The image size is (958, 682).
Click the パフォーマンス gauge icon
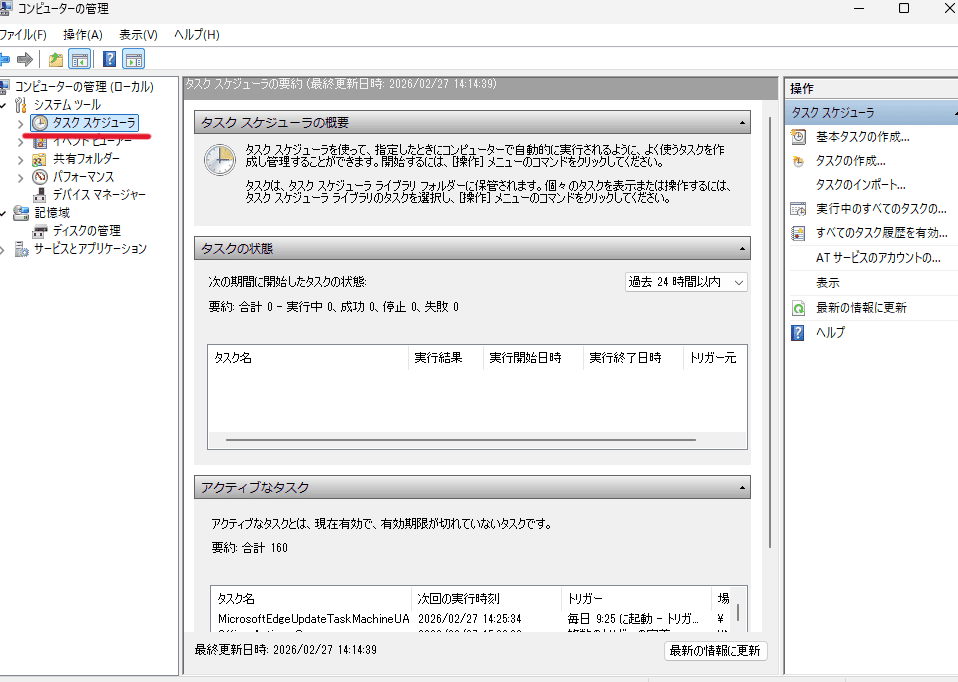click(40, 177)
